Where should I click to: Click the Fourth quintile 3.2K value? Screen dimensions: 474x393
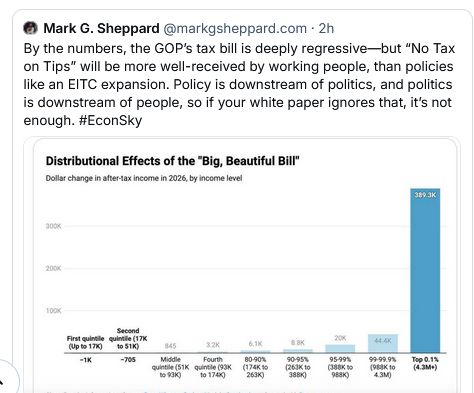(x=213, y=345)
